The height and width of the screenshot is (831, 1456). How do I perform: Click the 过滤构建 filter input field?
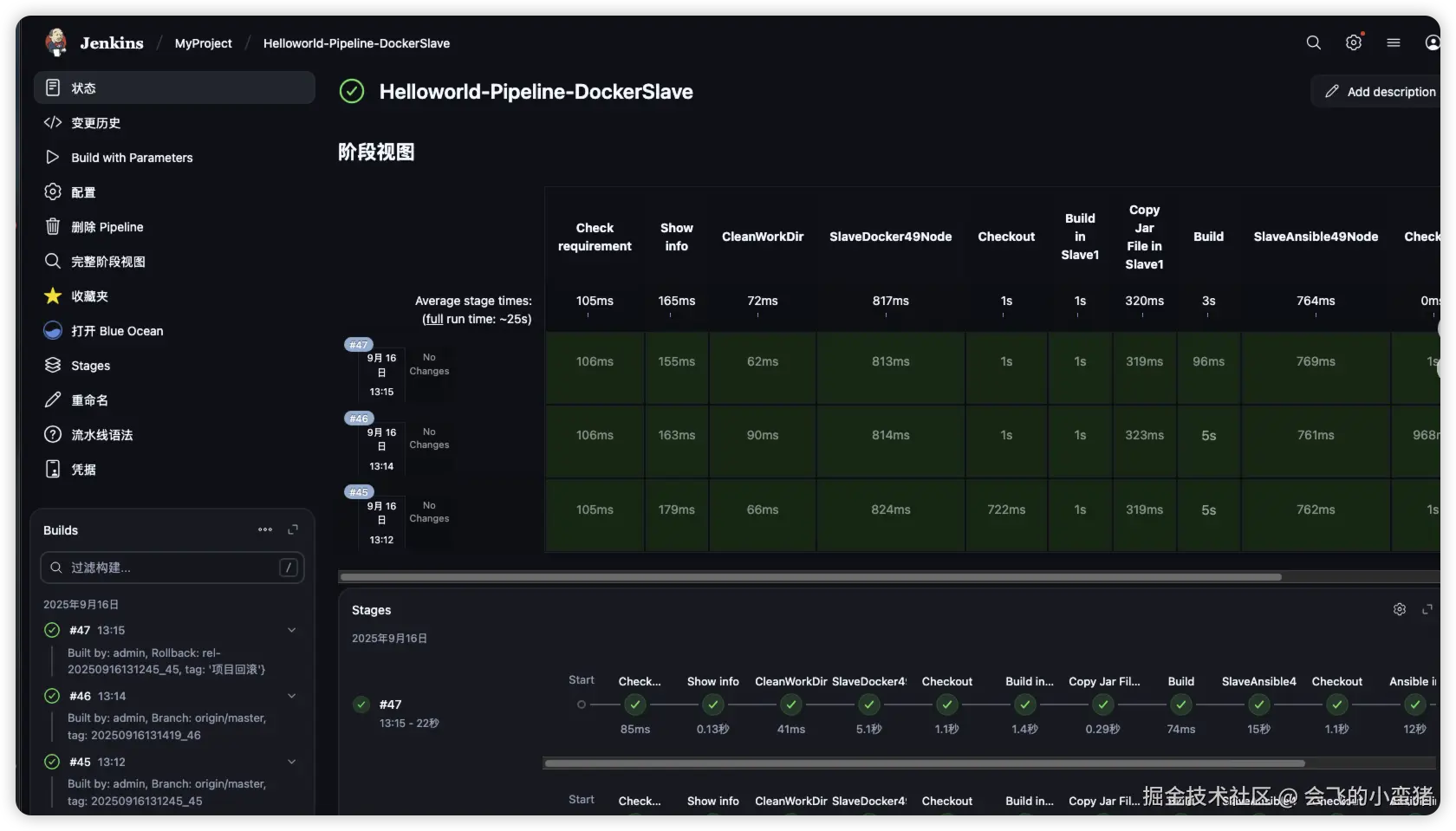[x=172, y=568]
